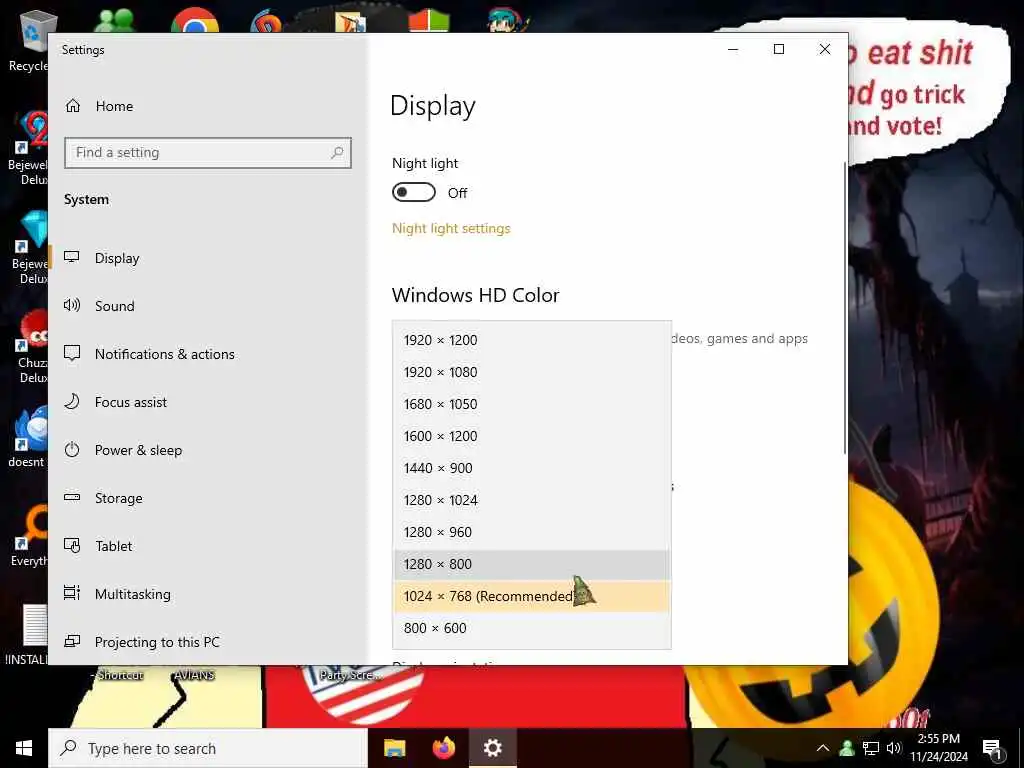Click the Sound speaker icon in sidebar

[x=72, y=305]
